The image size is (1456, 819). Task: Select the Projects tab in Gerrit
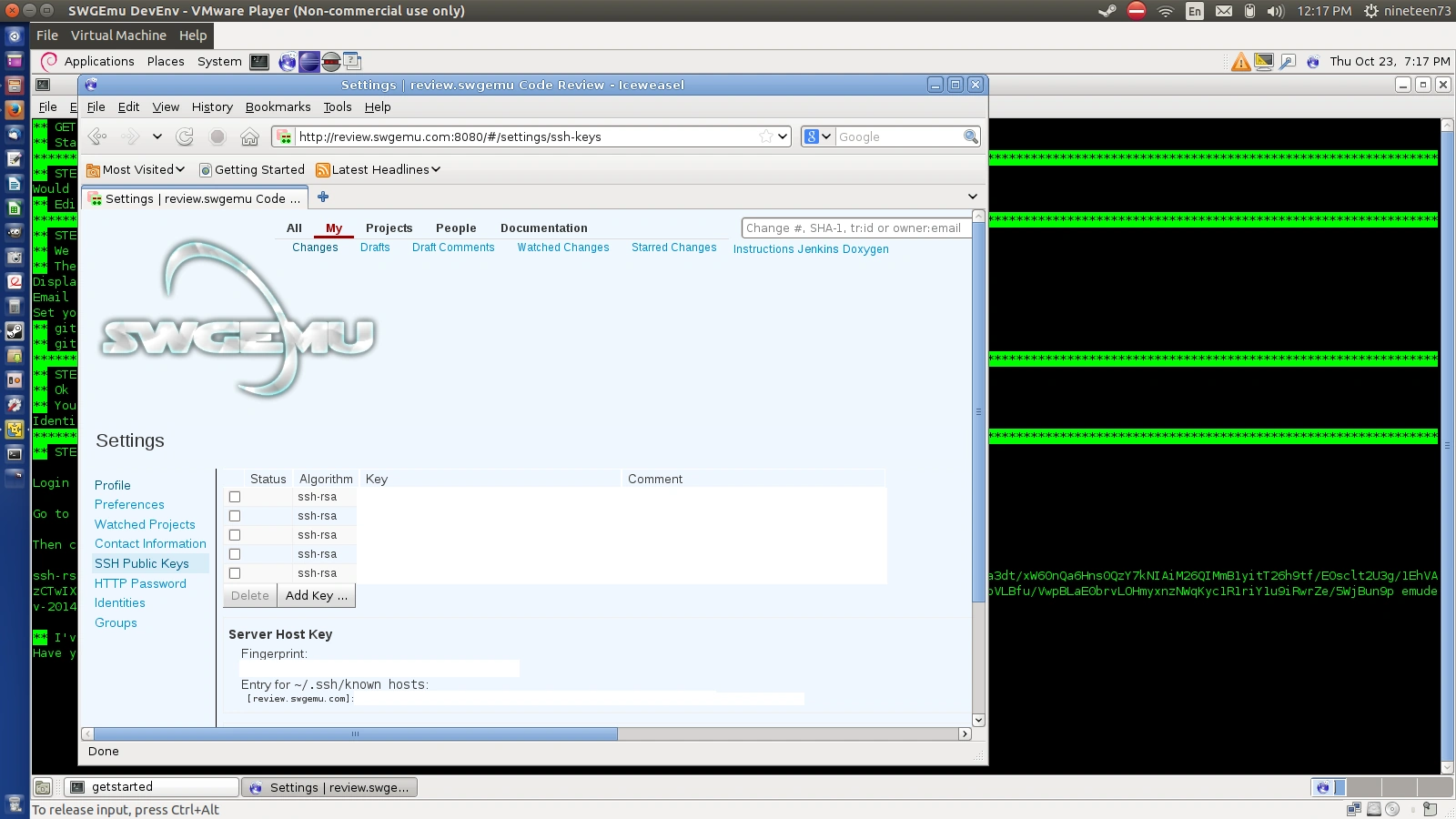pos(389,228)
